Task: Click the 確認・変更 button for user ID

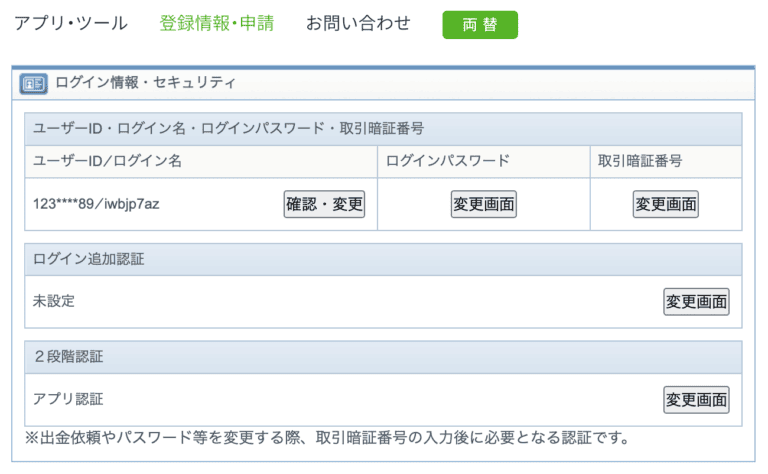Action: 325,205
